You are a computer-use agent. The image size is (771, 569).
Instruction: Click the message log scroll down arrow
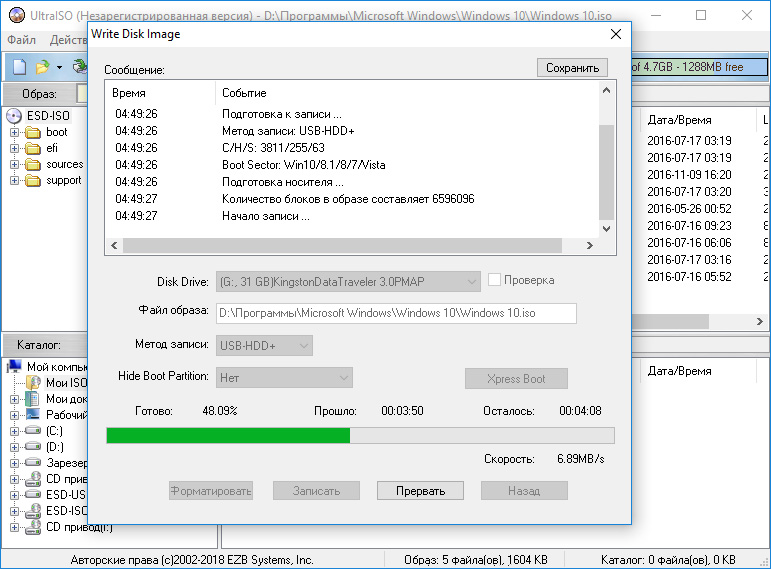pos(606,229)
